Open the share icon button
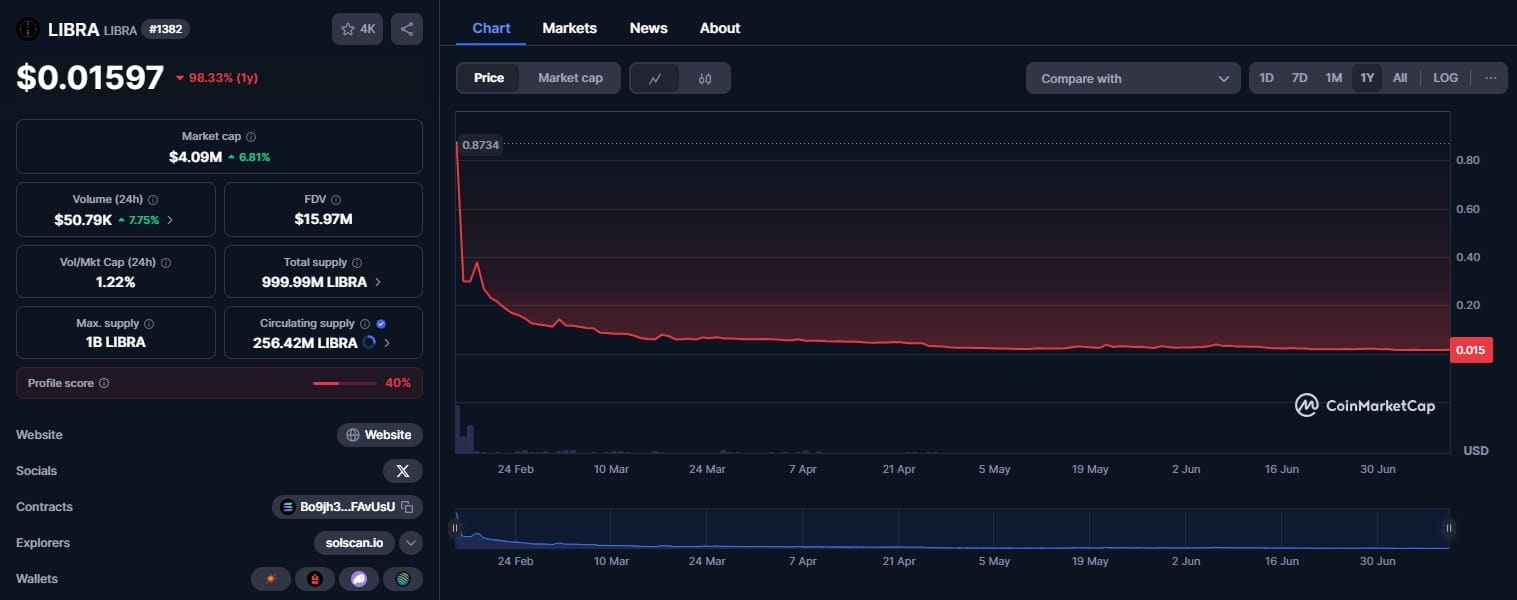1517x600 pixels. (407, 29)
